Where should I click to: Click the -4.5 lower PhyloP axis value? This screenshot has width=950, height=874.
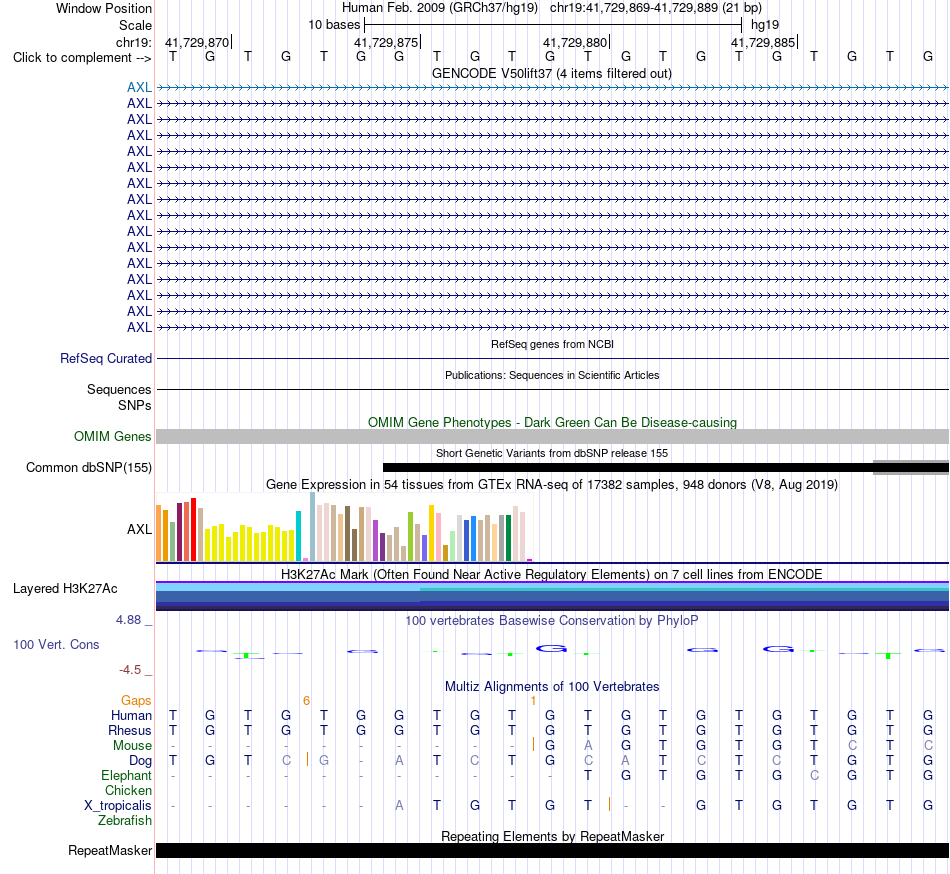click(x=130, y=669)
